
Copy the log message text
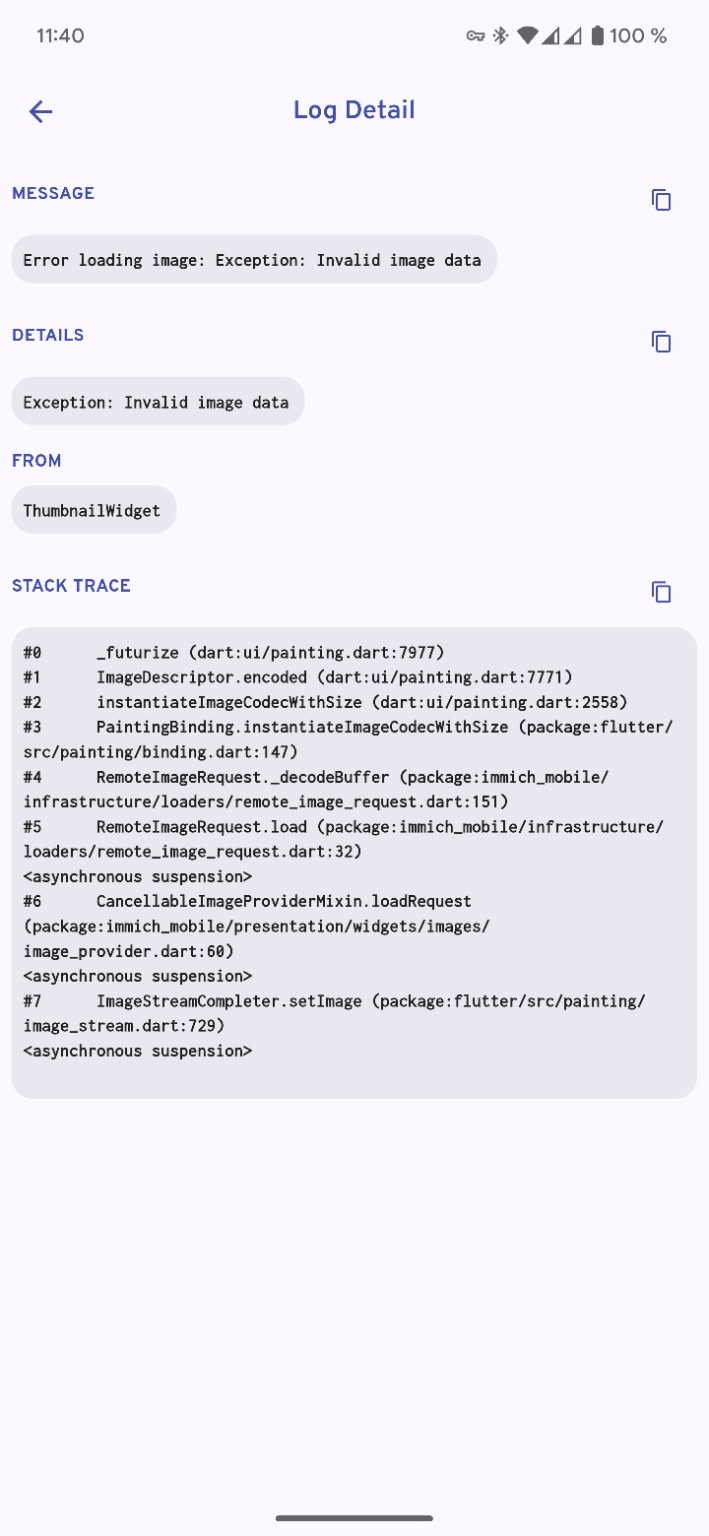(x=661, y=200)
